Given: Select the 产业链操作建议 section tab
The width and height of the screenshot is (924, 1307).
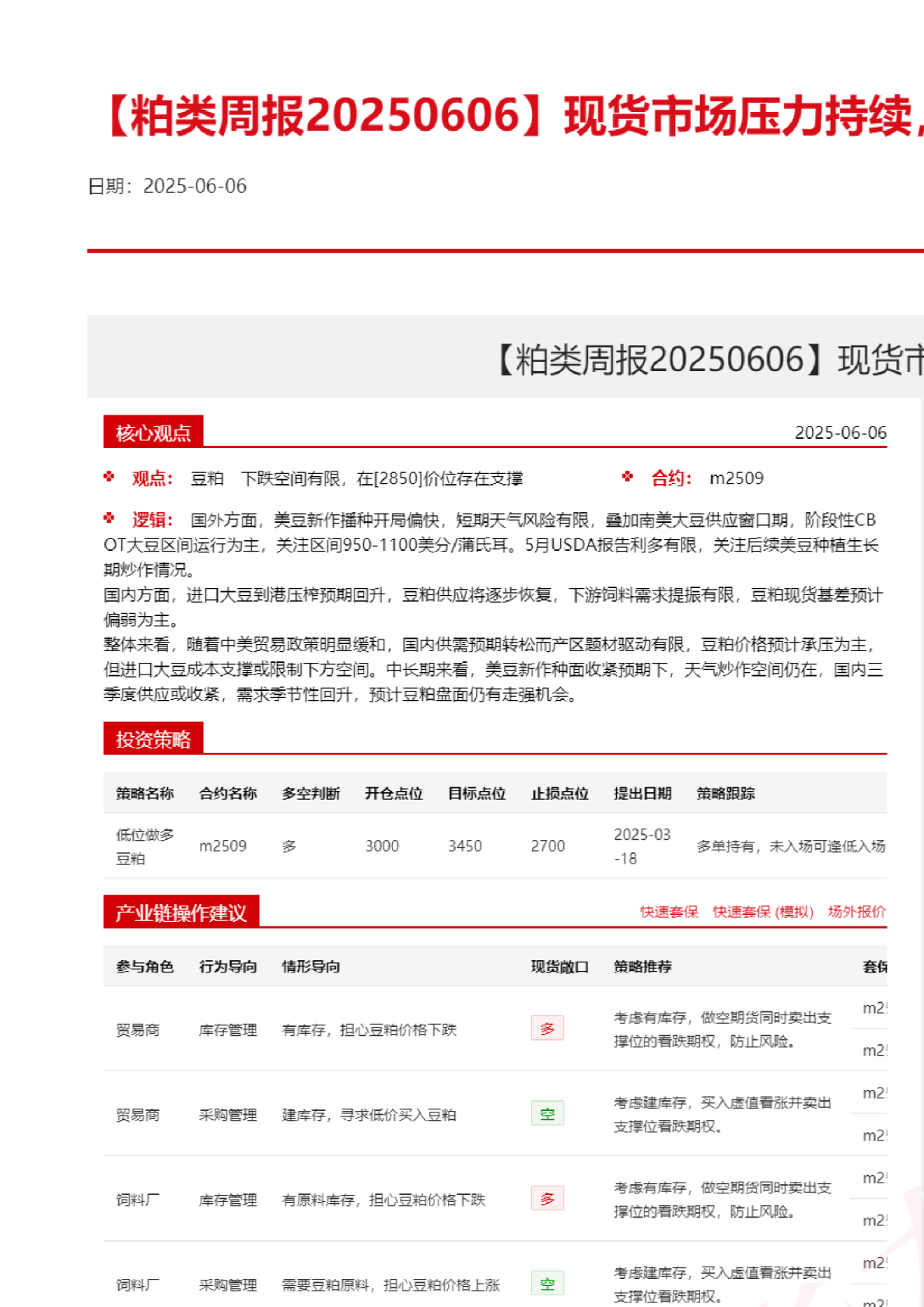Looking at the screenshot, I should pos(180,913).
